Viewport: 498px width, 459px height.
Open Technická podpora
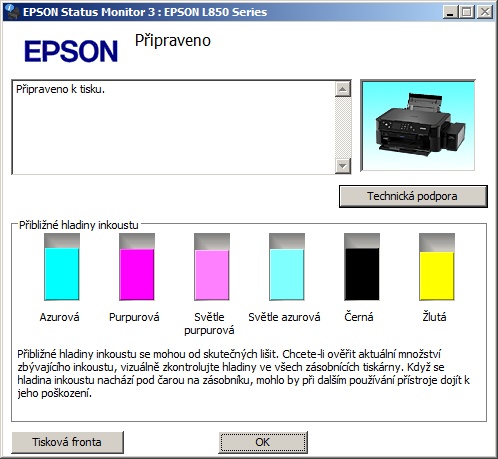(x=413, y=196)
